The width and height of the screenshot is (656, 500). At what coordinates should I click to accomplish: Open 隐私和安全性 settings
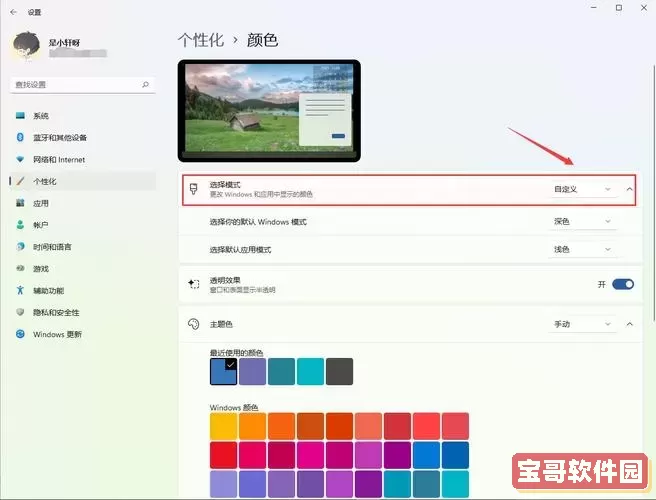point(83,313)
